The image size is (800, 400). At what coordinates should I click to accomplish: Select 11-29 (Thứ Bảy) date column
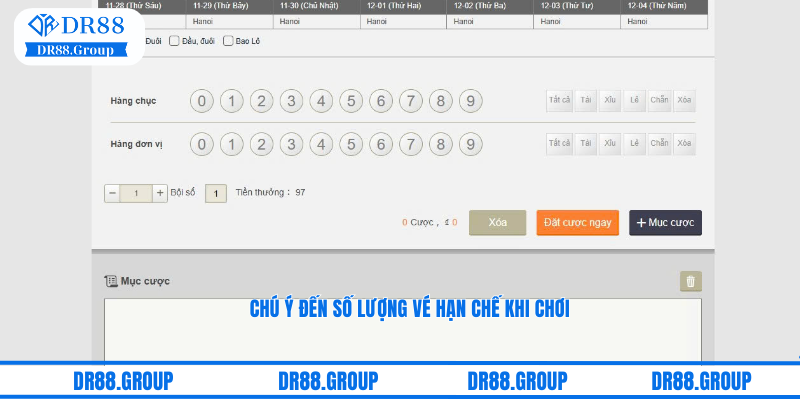pyautogui.click(x=230, y=7)
